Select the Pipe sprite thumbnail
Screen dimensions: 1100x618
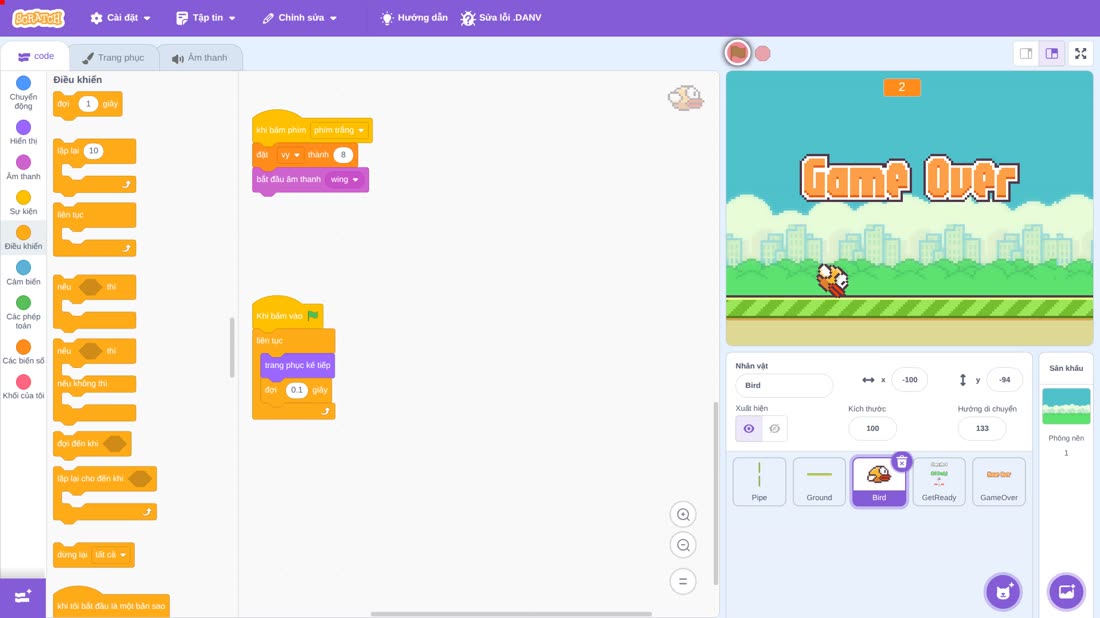(x=759, y=481)
